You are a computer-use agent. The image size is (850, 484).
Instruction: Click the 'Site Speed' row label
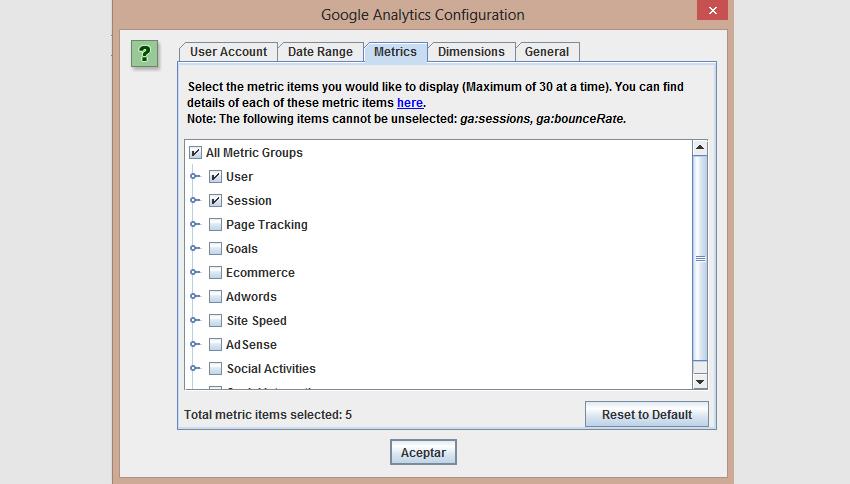coord(256,321)
